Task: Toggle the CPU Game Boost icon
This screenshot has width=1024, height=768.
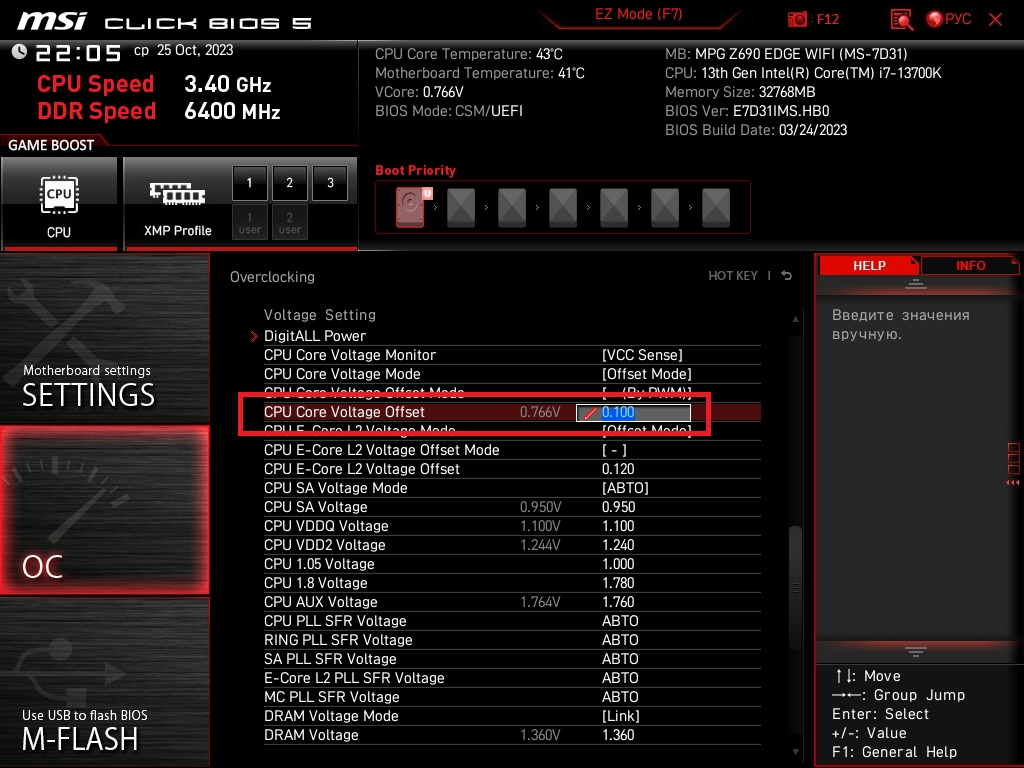Action: 59,195
